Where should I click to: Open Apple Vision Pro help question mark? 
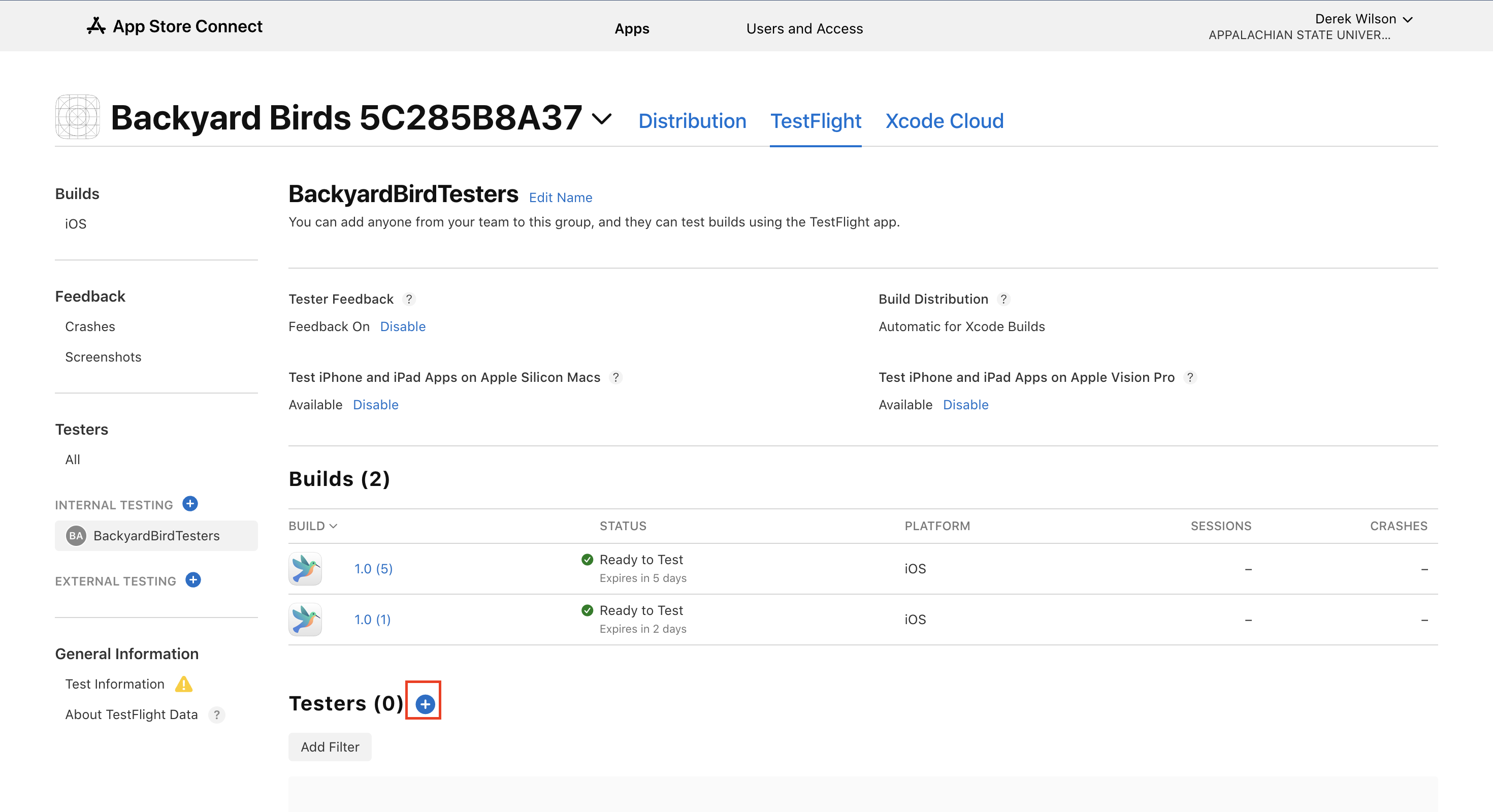[1190, 377]
